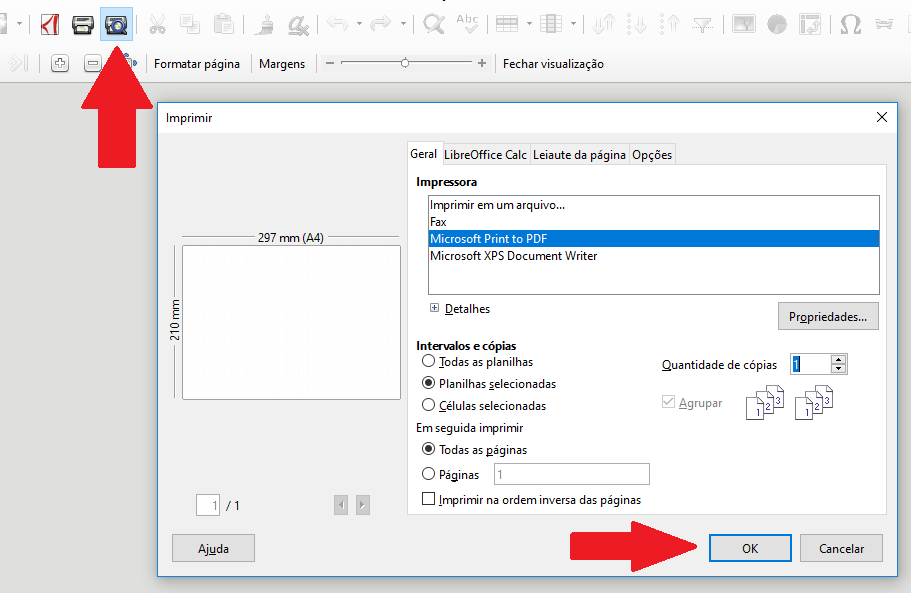Expand the Detalhes section

(x=434, y=308)
